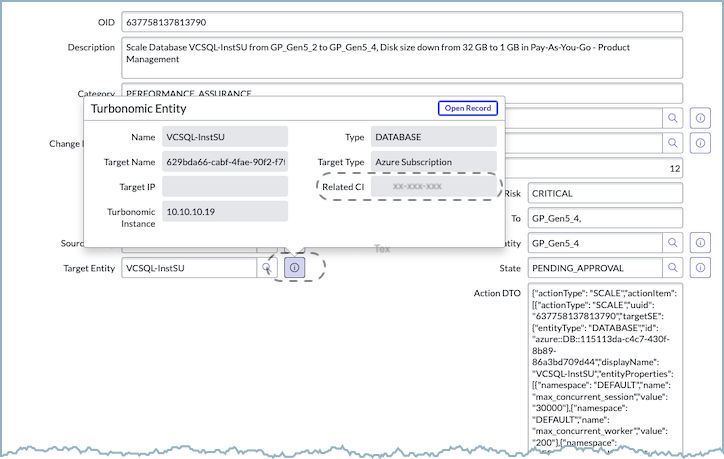Click the Related CI field in popup

(434, 187)
